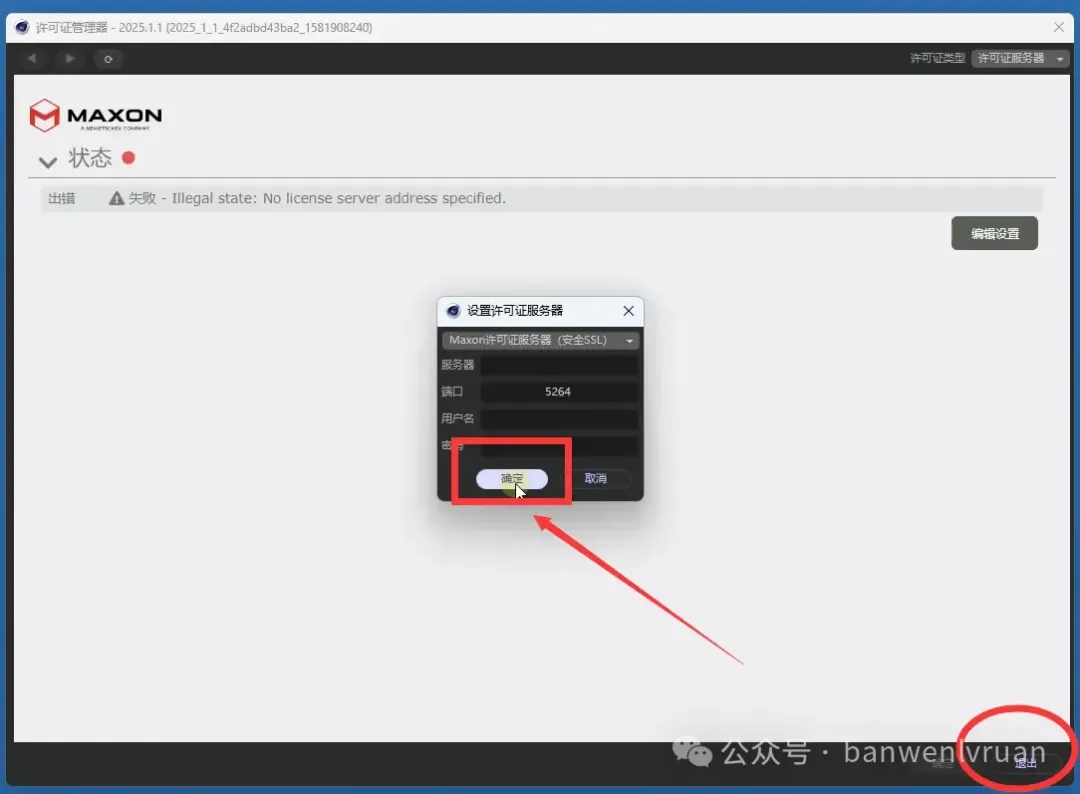Select the error text 'No license server address specified'

tap(383, 198)
